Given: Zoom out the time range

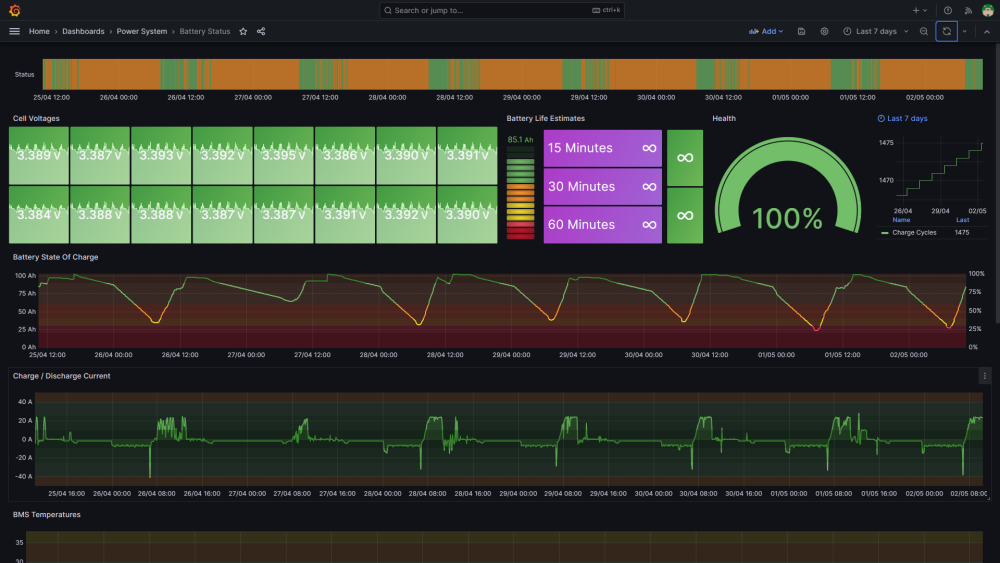Looking at the screenshot, I should 923,31.
